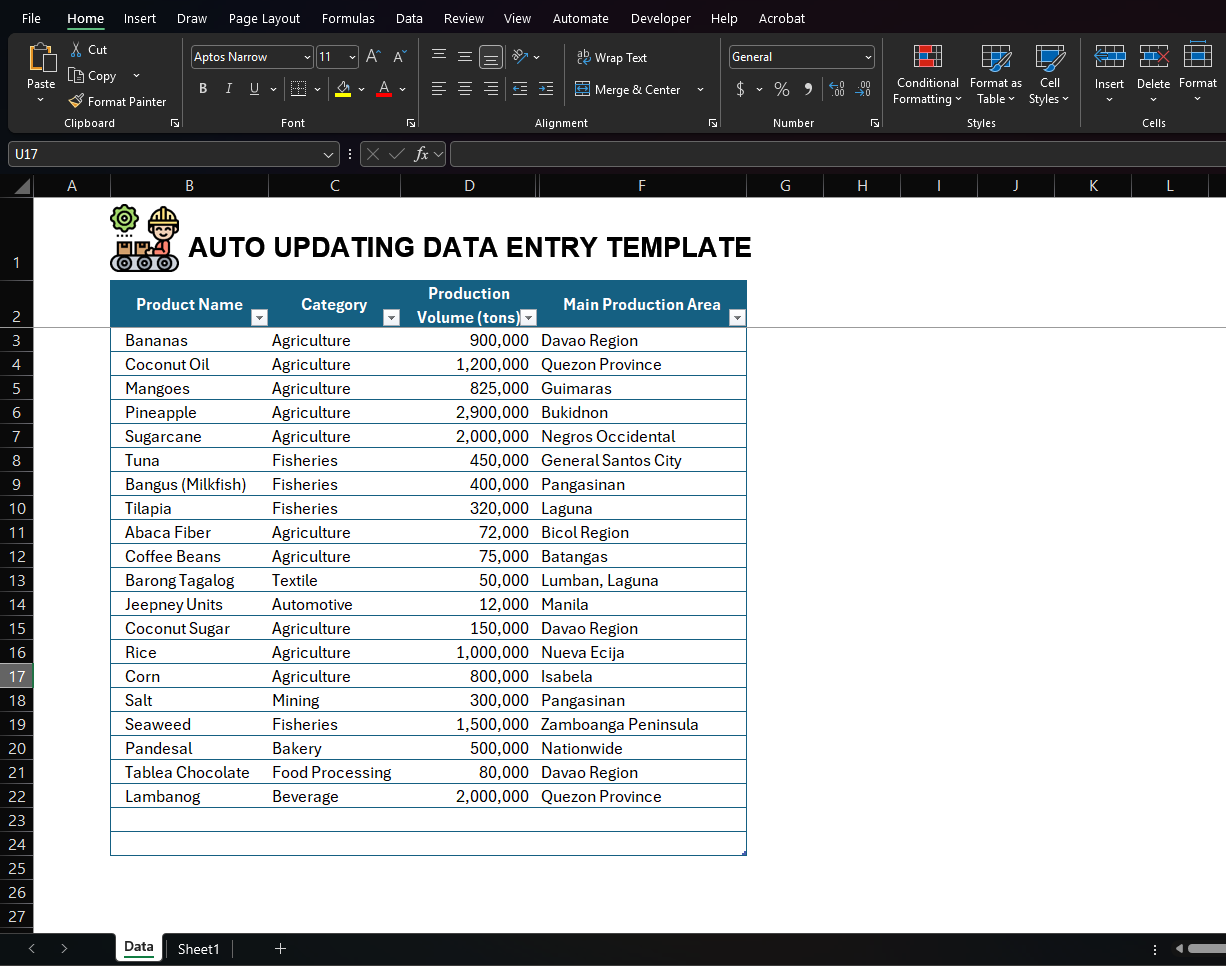Switch to the Formulas ribbon tab

pyautogui.click(x=348, y=18)
